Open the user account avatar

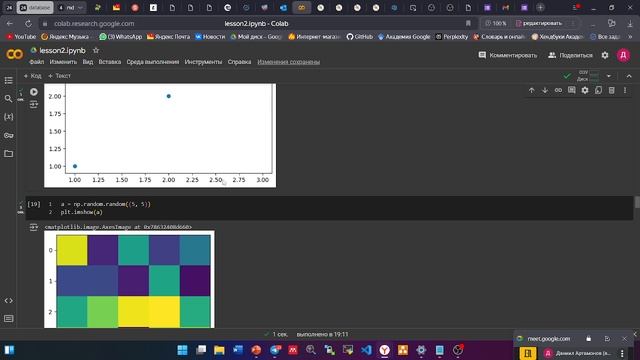pyautogui.click(x=623, y=55)
